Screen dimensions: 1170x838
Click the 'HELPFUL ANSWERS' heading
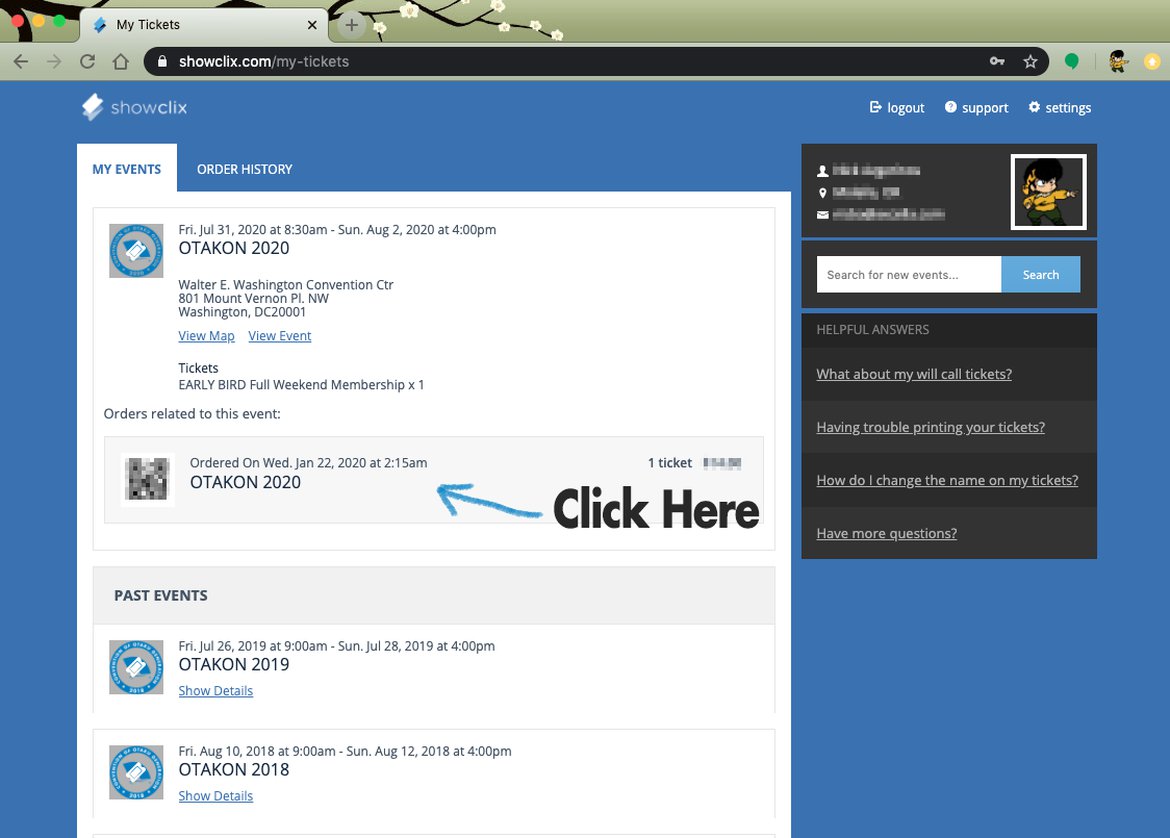click(872, 330)
